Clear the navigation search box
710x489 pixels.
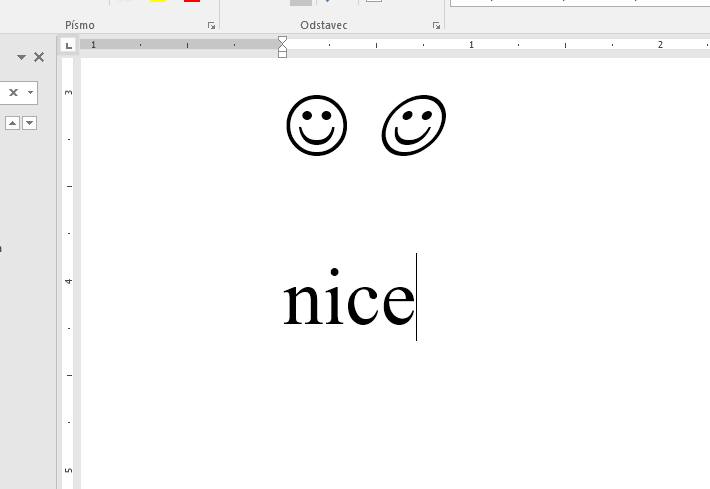point(14,92)
